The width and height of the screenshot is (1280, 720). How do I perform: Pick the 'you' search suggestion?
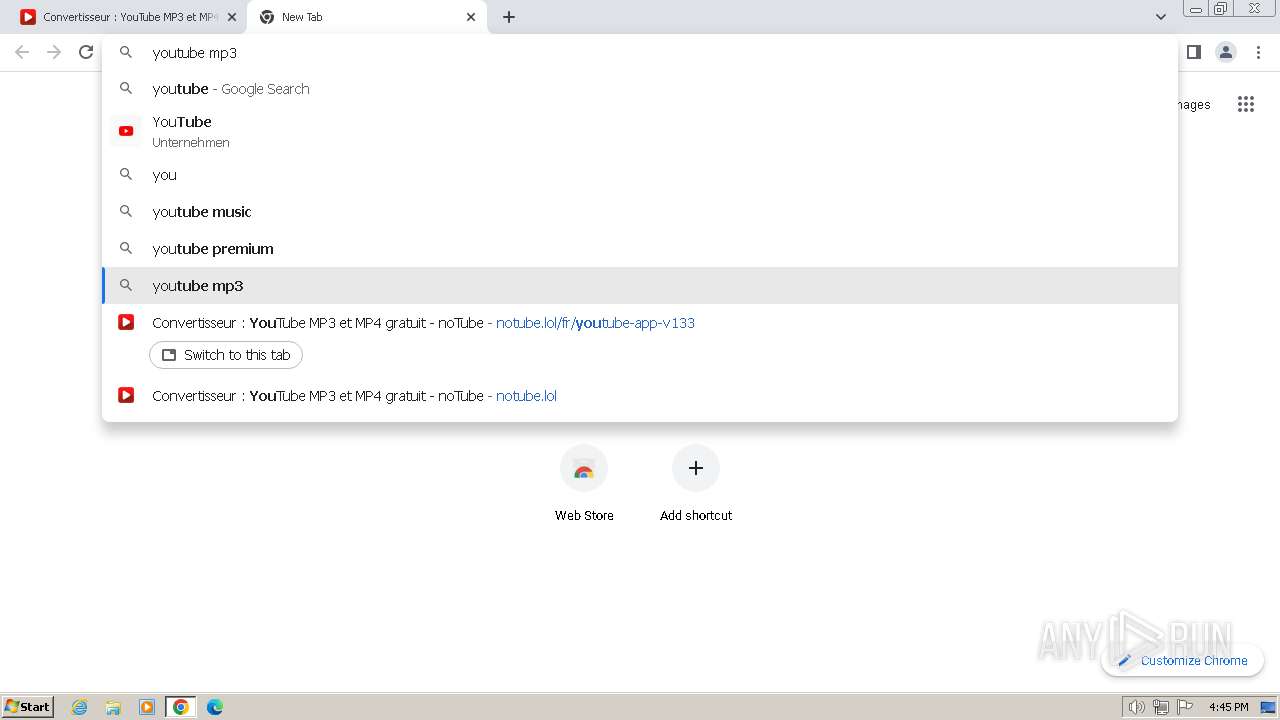click(640, 175)
